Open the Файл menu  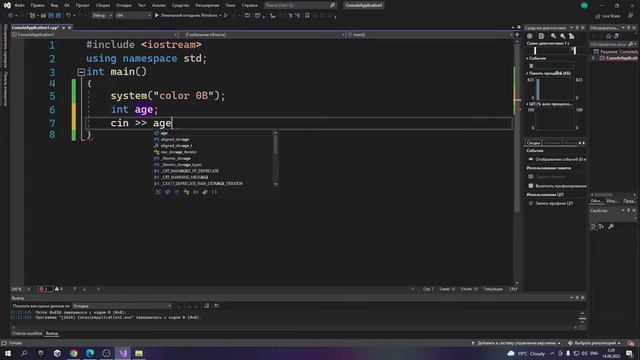(x=19, y=5)
